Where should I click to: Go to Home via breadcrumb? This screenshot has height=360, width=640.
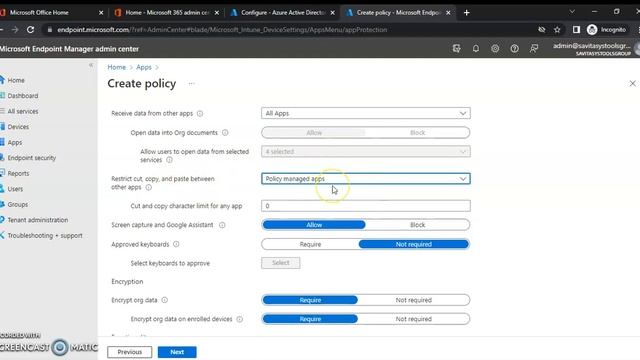point(117,67)
